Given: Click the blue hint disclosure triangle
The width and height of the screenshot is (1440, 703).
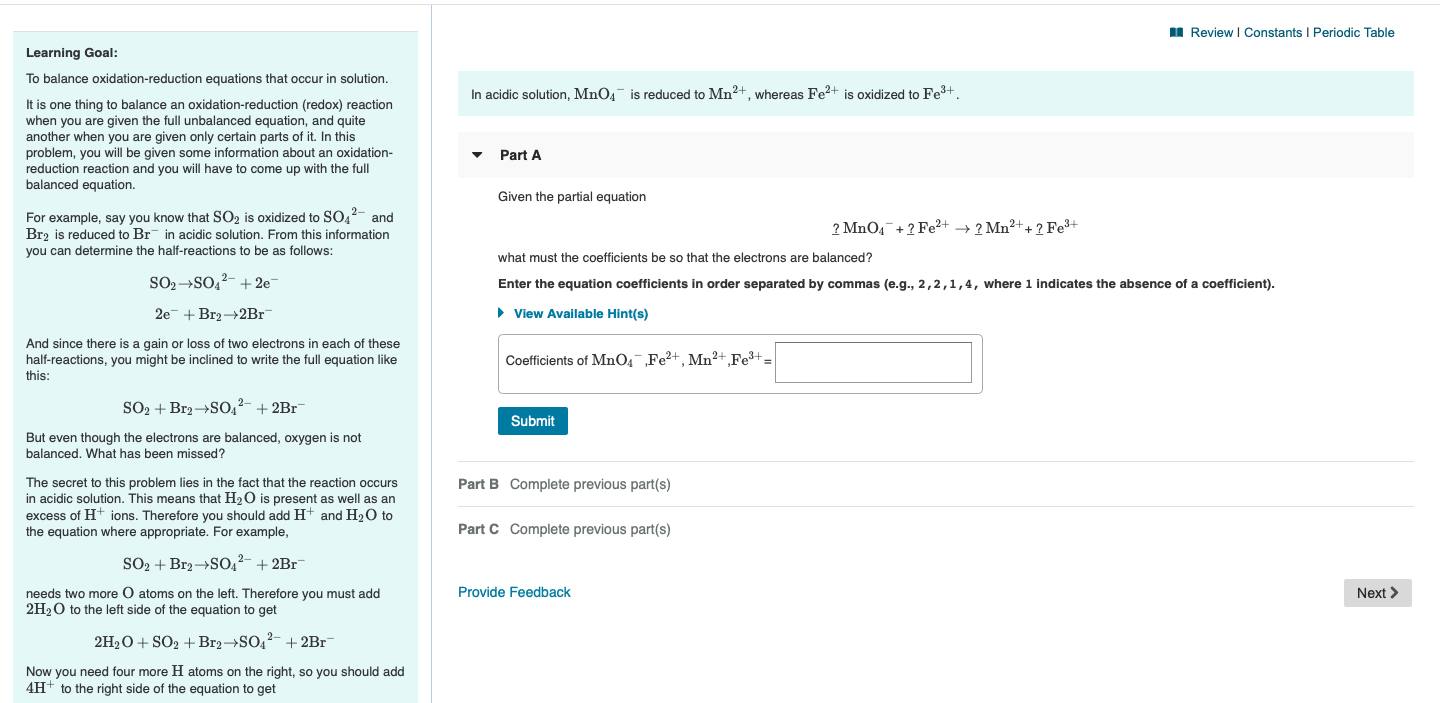Looking at the screenshot, I should pyautogui.click(x=501, y=313).
